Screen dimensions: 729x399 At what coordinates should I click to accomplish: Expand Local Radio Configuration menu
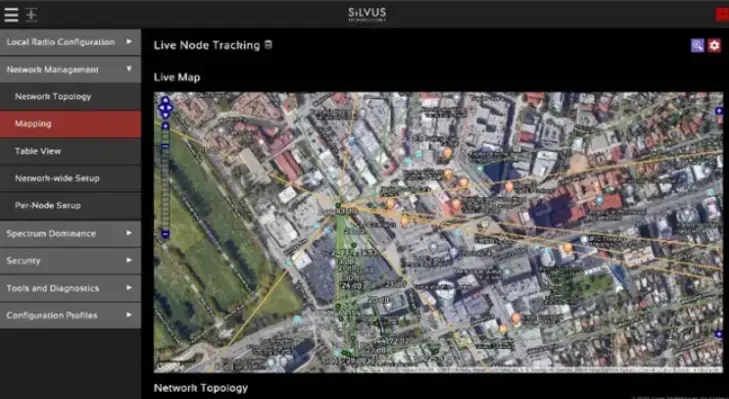click(70, 42)
